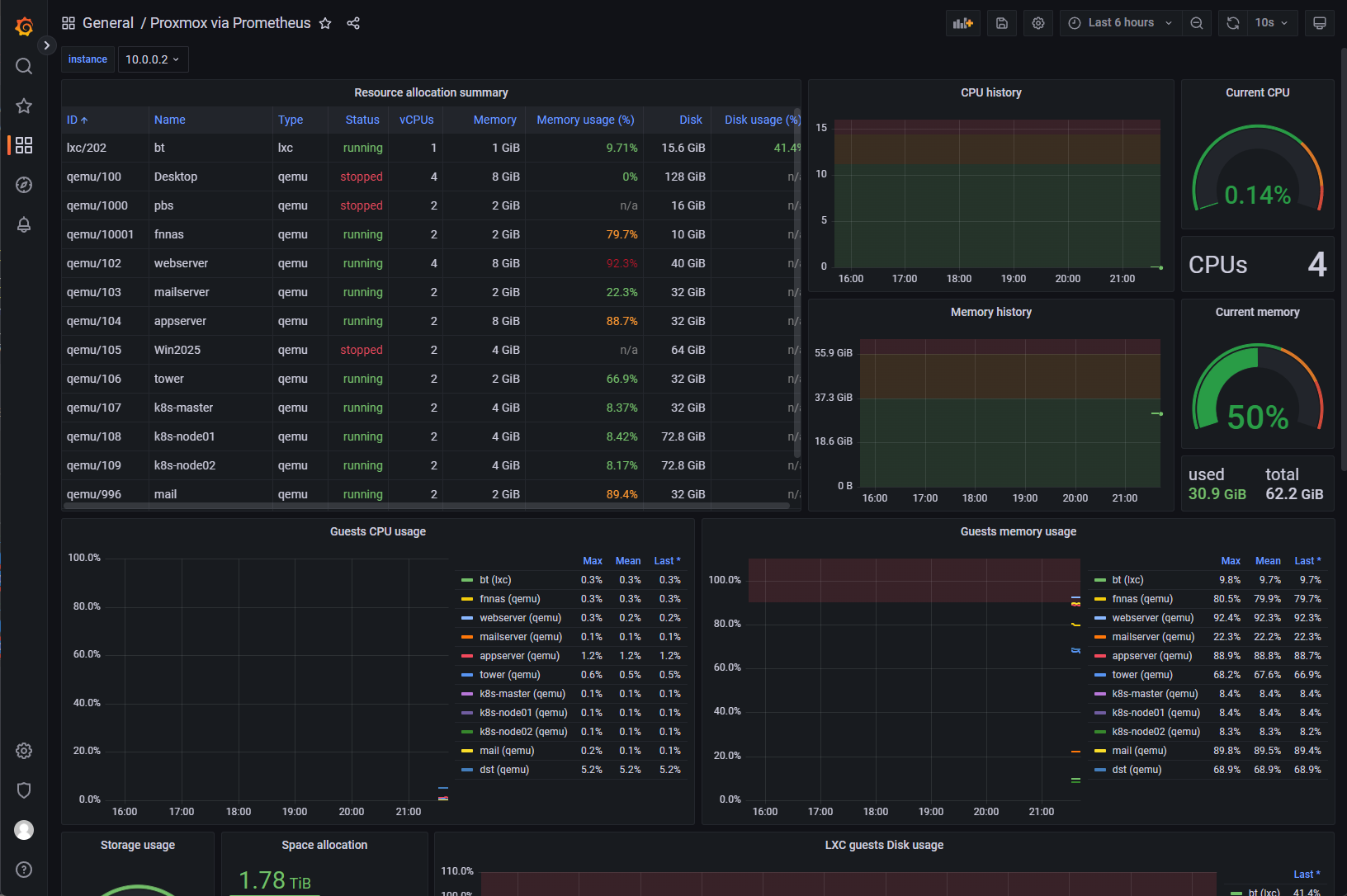
Task: Open dashboard settings gear
Action: pos(1038,23)
